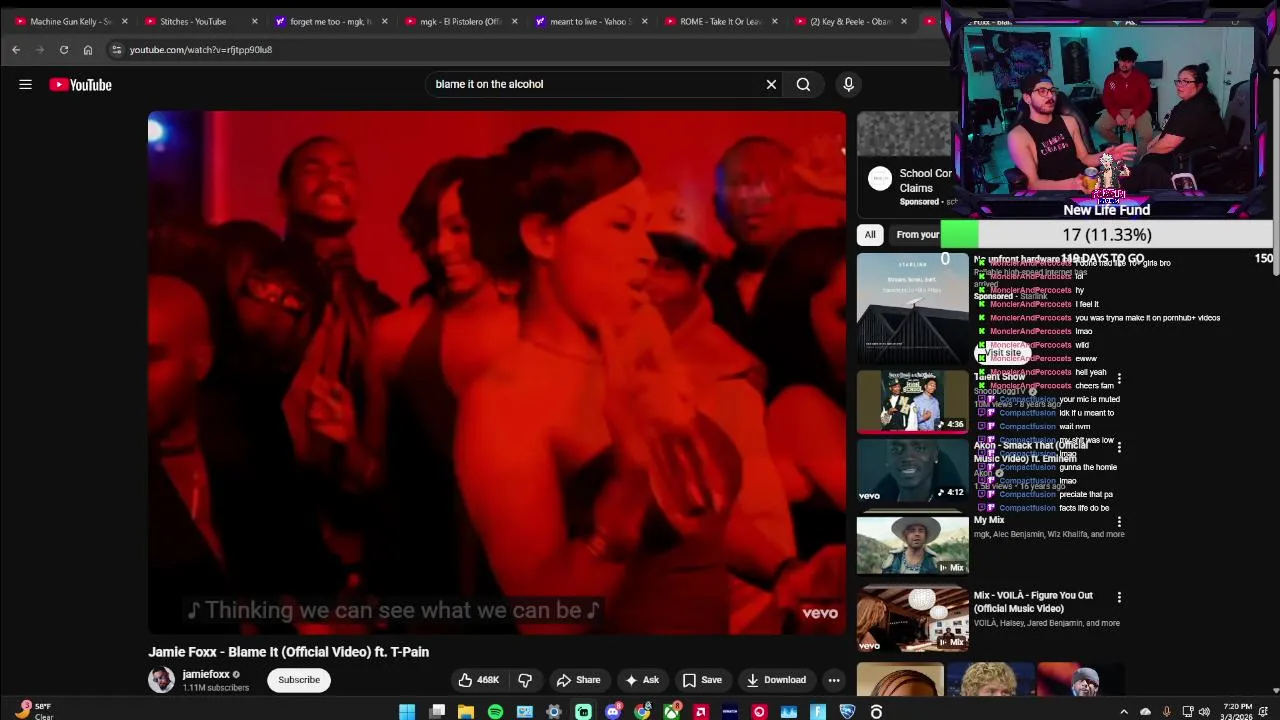Click the Mix - VOILÀ video title
This screenshot has width=1280, height=720.
(x=1033, y=602)
